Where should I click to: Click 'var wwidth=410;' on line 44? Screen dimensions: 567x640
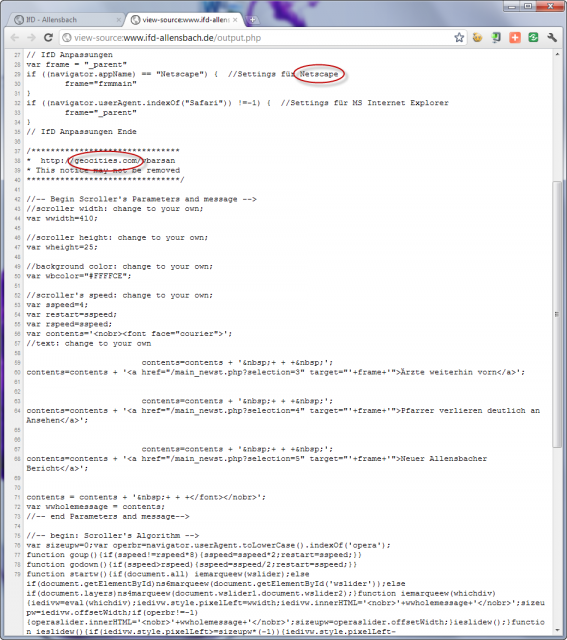pos(62,218)
